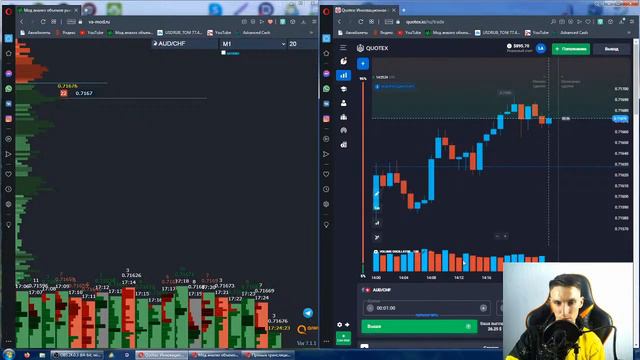Click the Quotex address bar URL
This screenshot has height=360, width=640.
pos(425,22)
